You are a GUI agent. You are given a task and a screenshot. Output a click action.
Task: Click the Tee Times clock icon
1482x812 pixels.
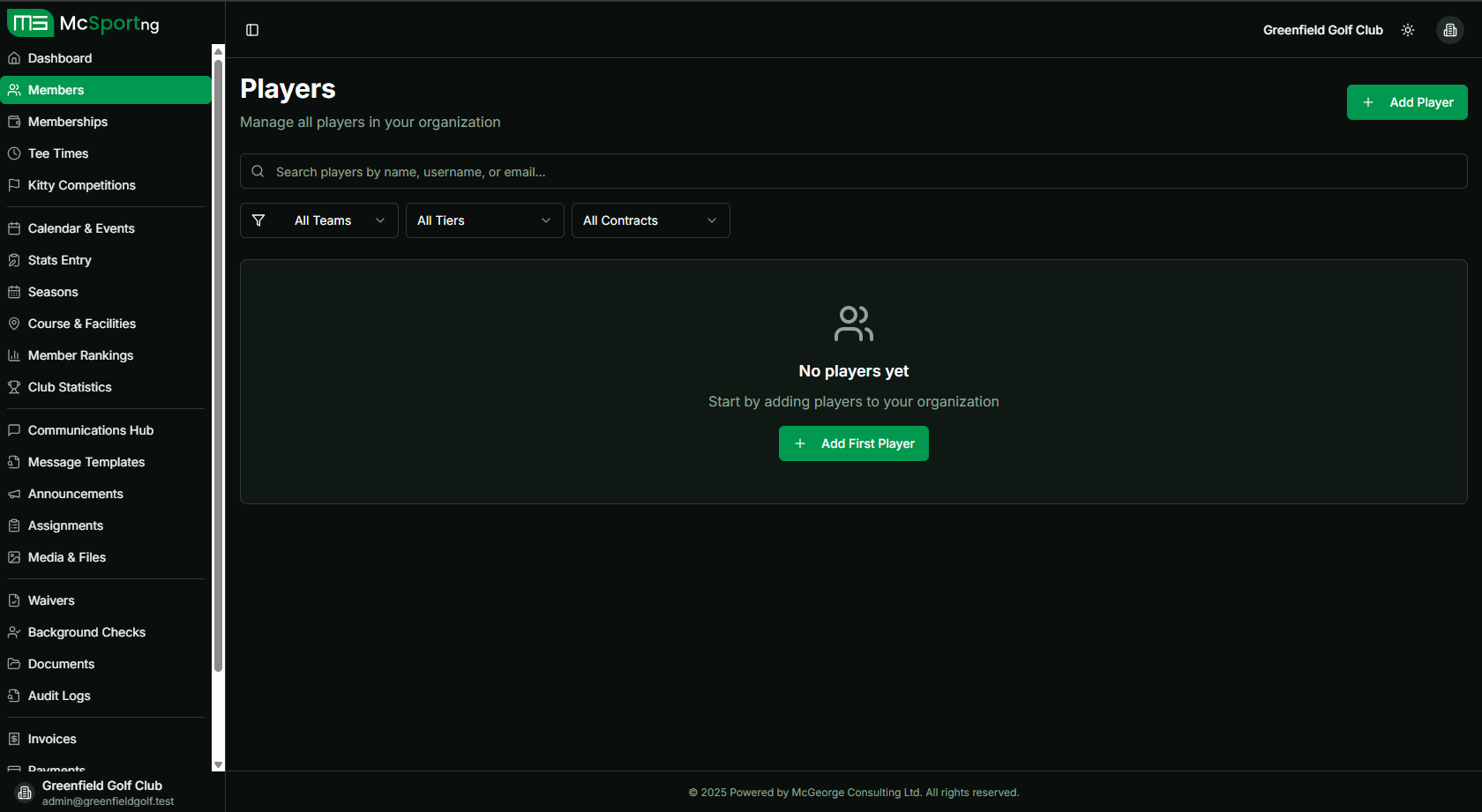click(x=14, y=153)
